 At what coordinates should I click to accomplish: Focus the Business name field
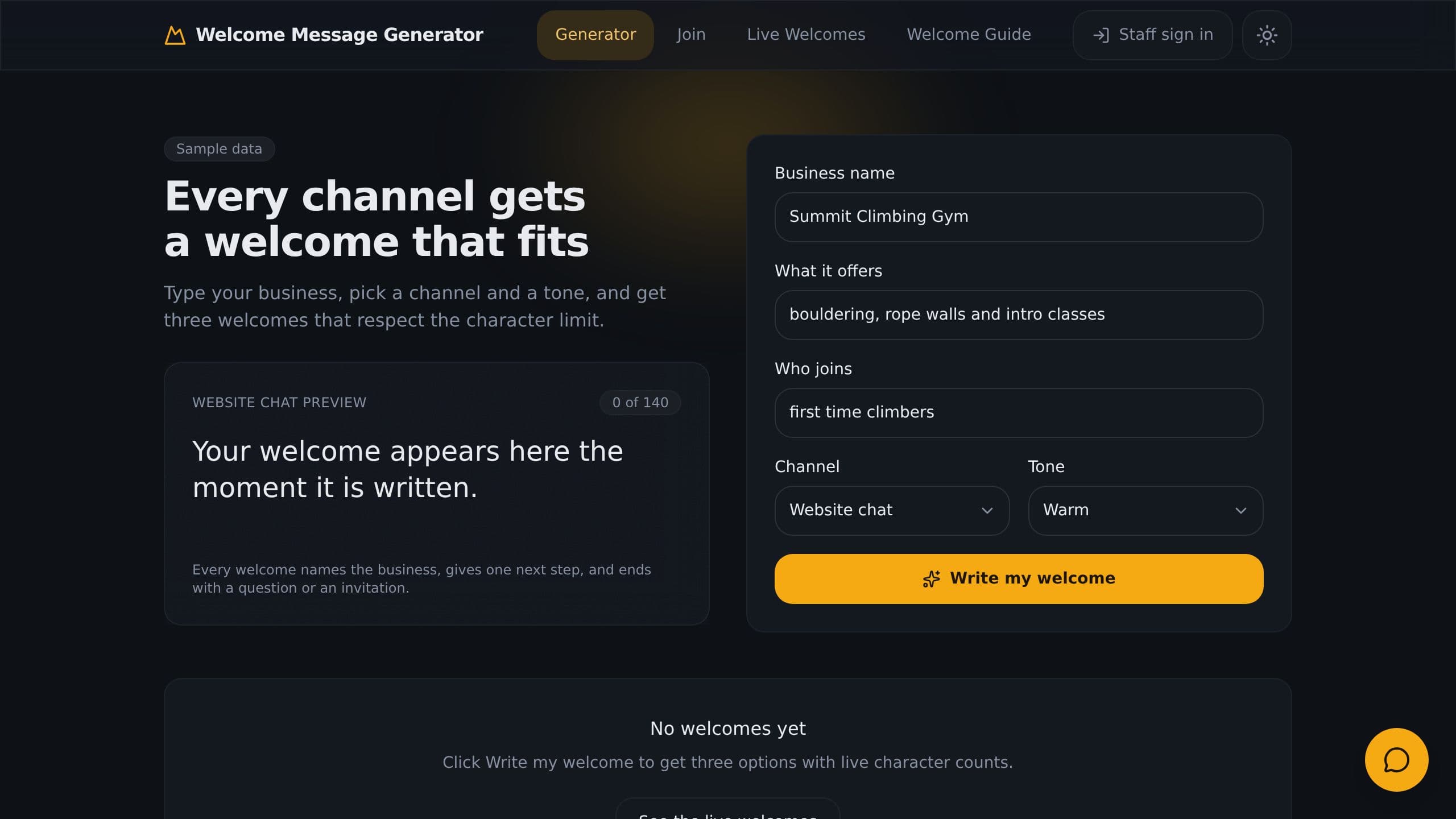1019,217
